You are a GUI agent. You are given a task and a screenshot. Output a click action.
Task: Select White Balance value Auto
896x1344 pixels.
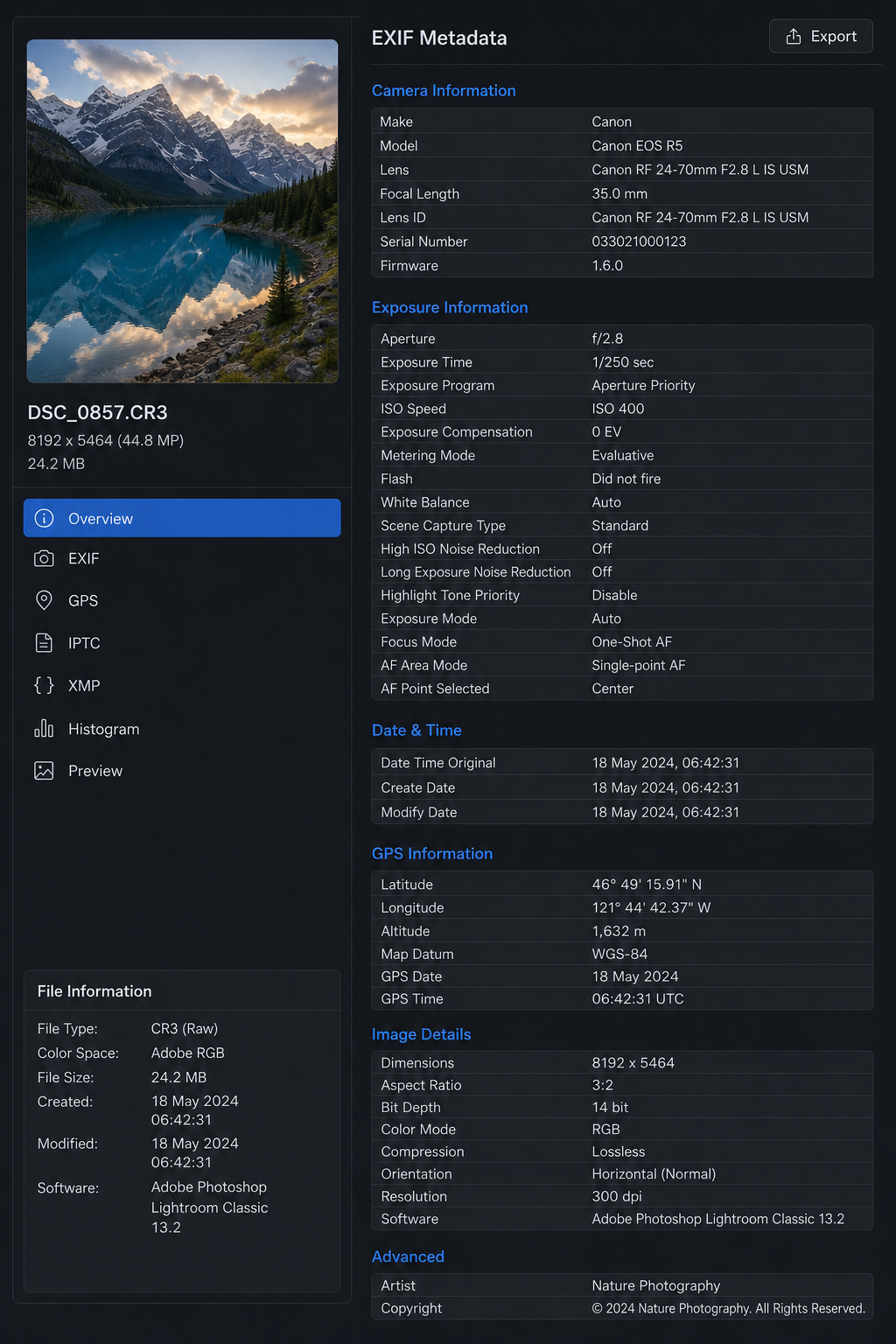click(606, 502)
